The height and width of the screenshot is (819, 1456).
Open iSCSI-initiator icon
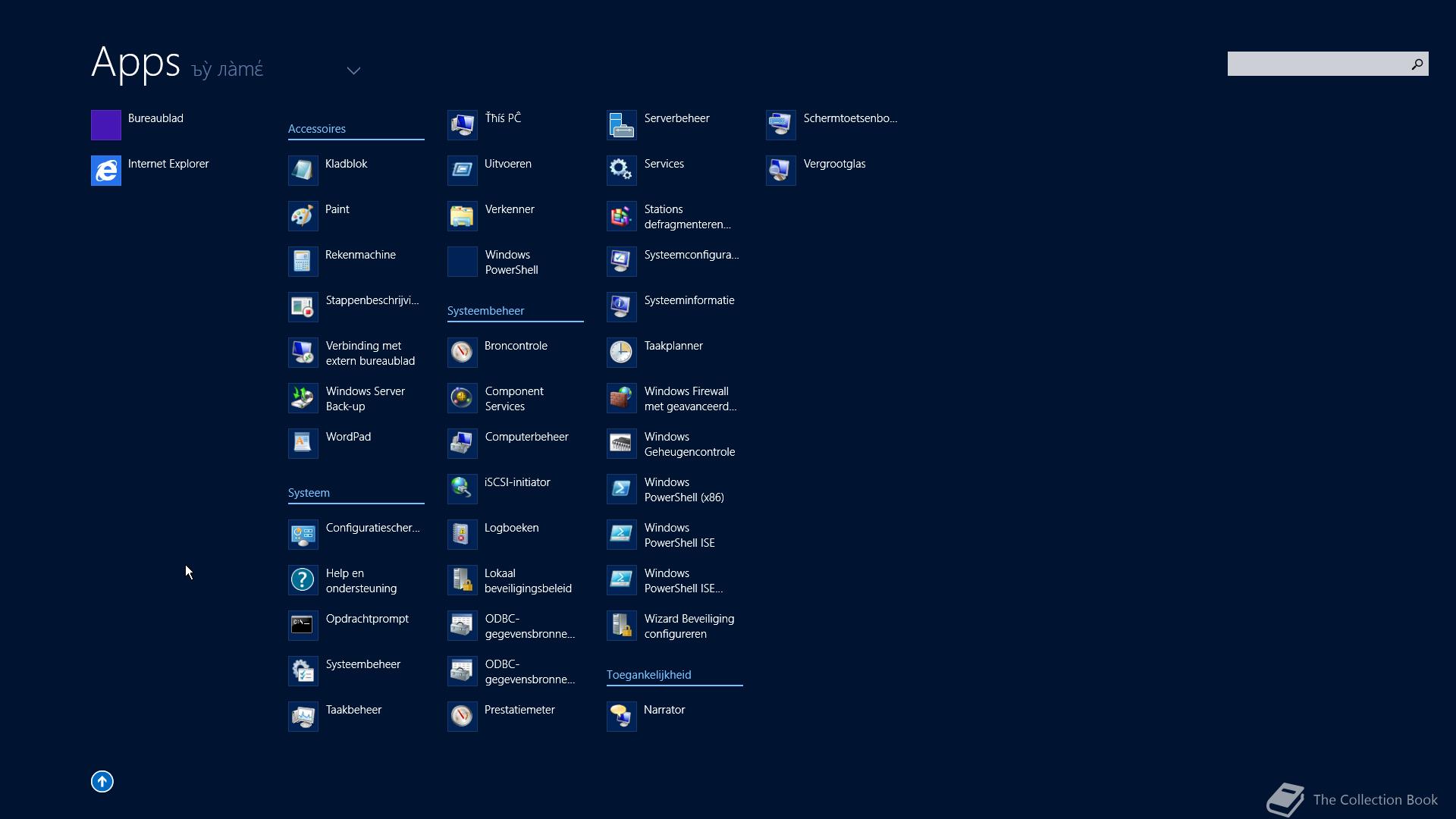pos(463,489)
